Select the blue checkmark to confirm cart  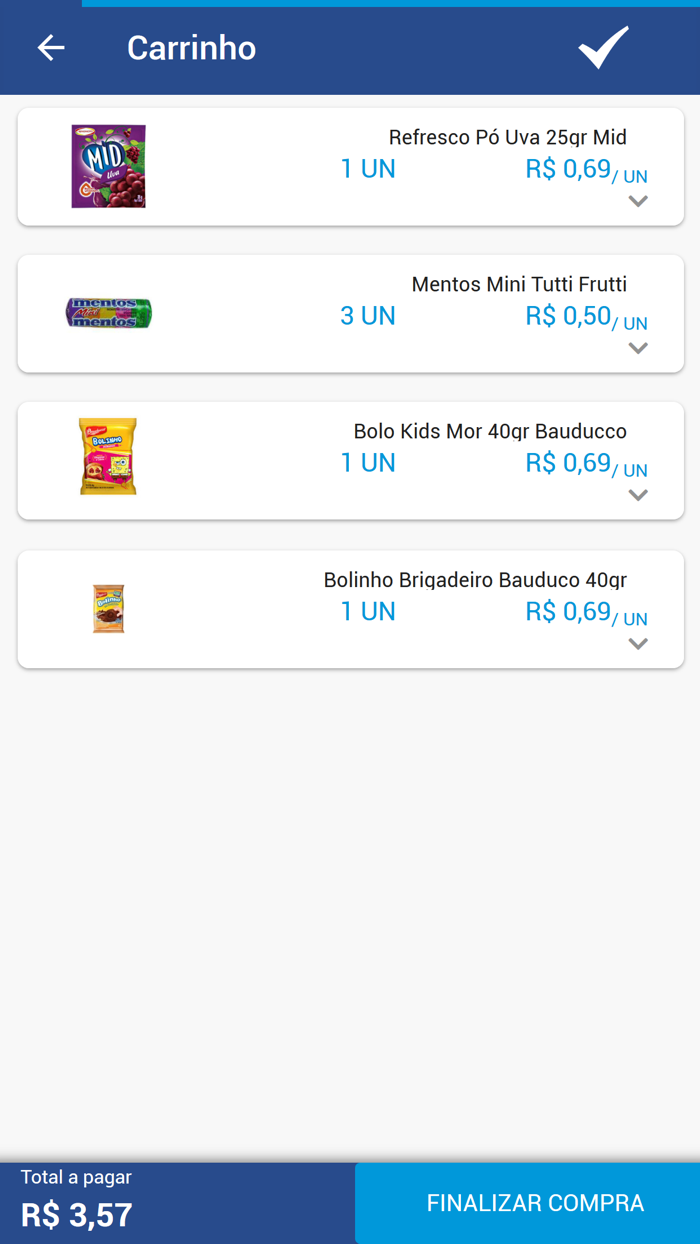pos(602,47)
